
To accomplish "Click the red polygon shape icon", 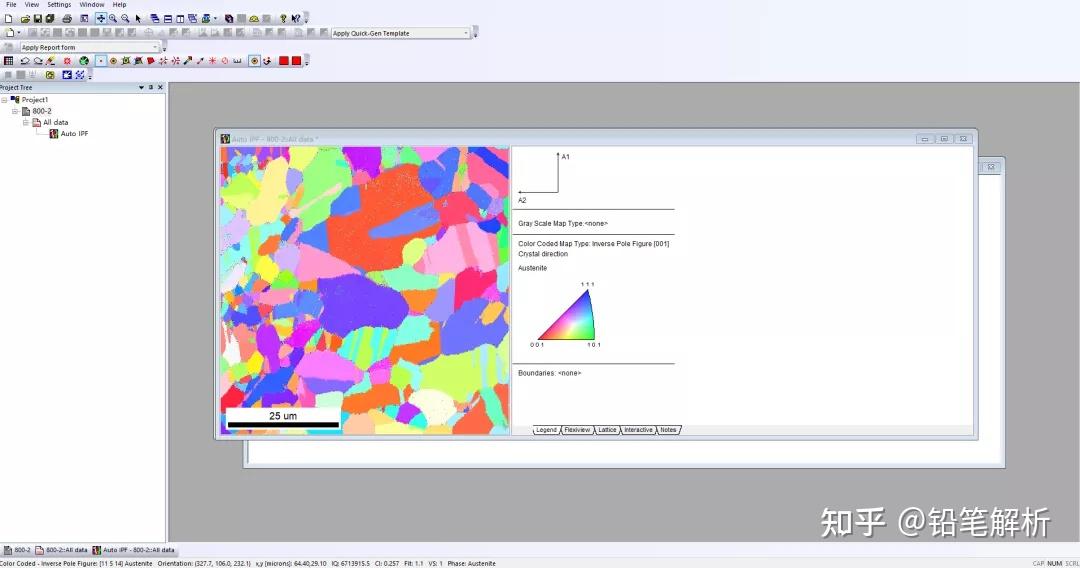I will point(150,61).
